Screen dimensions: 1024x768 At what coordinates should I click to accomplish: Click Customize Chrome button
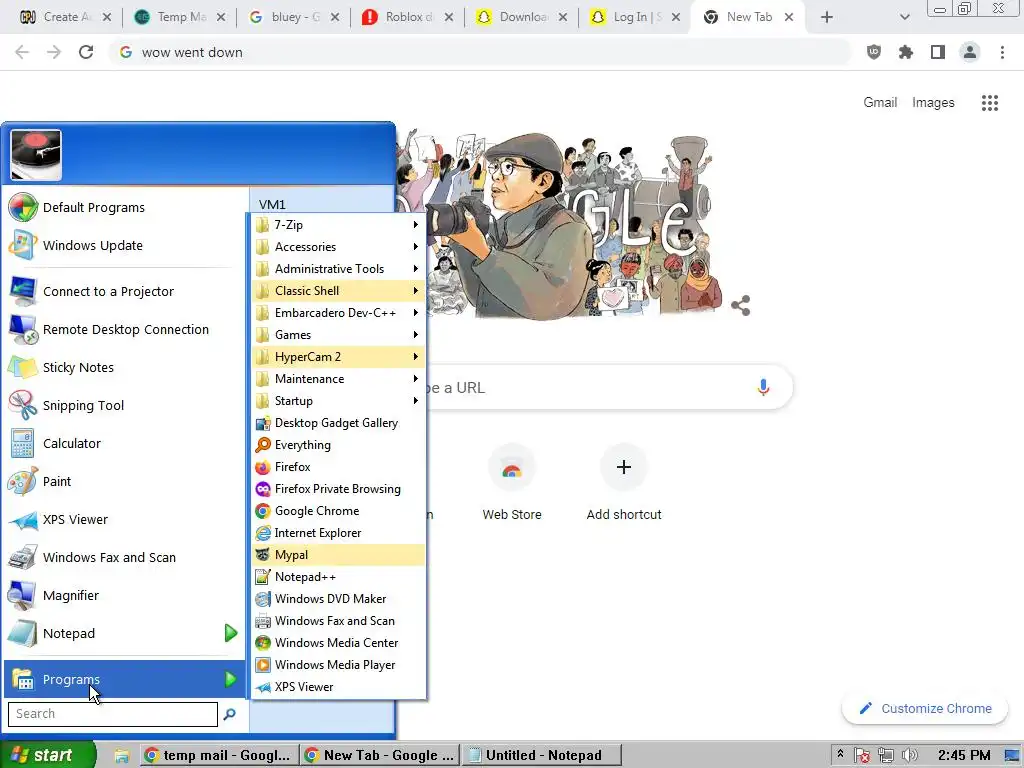[x=925, y=709]
